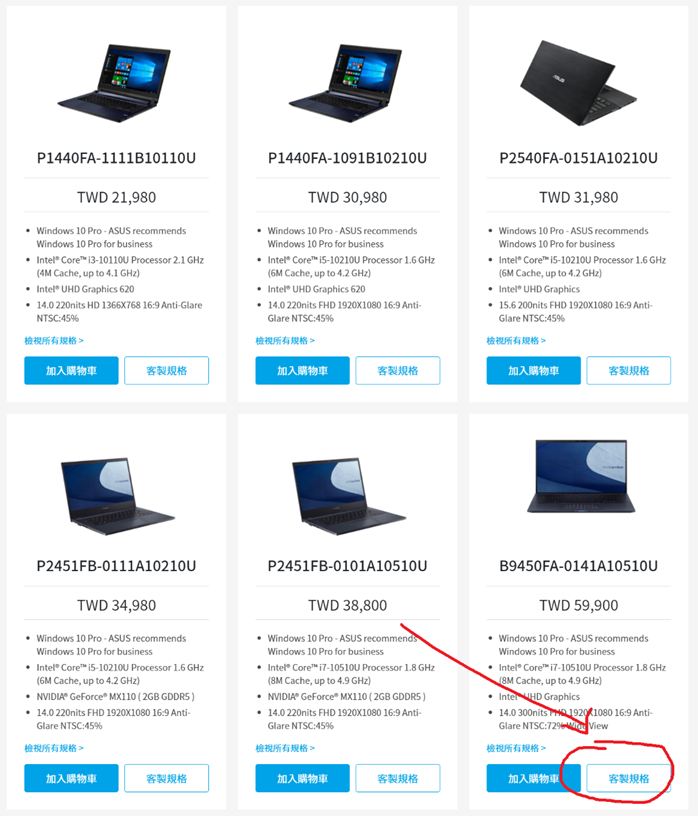Image resolution: width=698 pixels, height=816 pixels.
Task: Click 客製規格 for P2451FB-0111A10210U
Action: [167, 778]
